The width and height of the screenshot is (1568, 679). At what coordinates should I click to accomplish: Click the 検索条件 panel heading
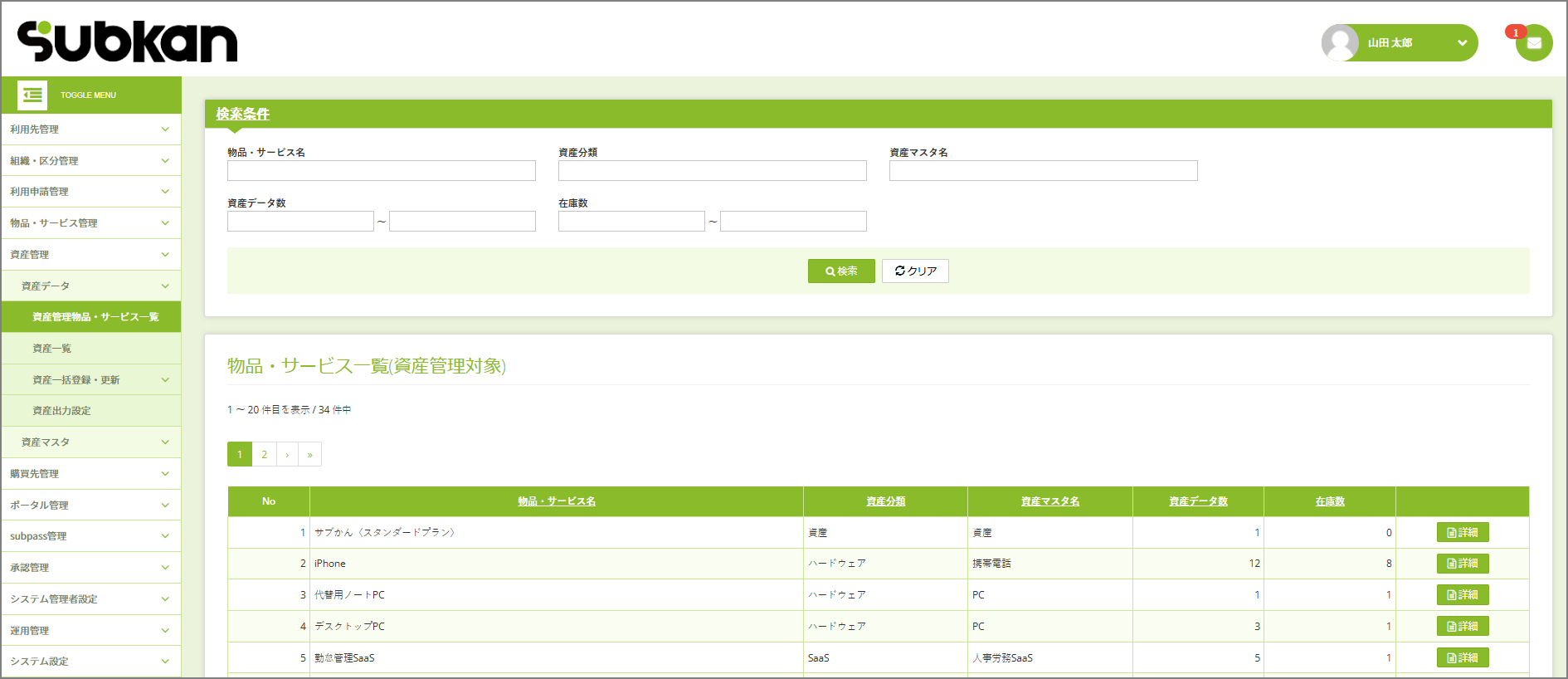click(x=243, y=114)
